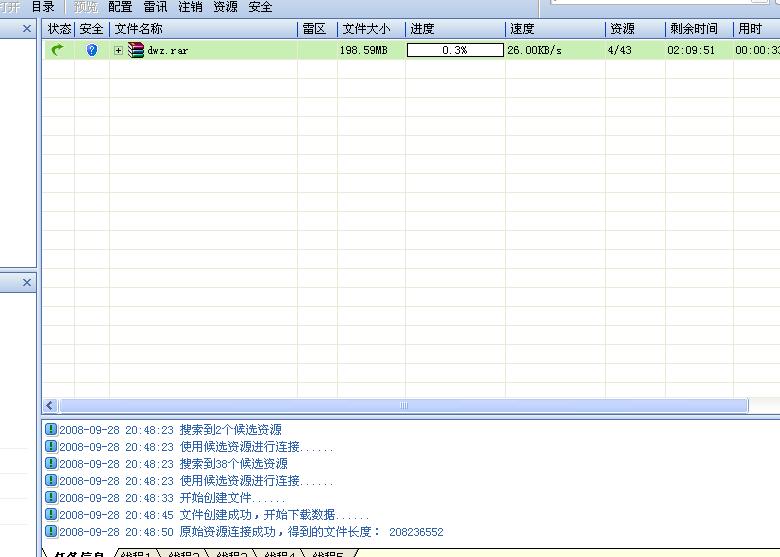Click the info icon of the first log entry
The image size is (780, 557).
coord(51,430)
